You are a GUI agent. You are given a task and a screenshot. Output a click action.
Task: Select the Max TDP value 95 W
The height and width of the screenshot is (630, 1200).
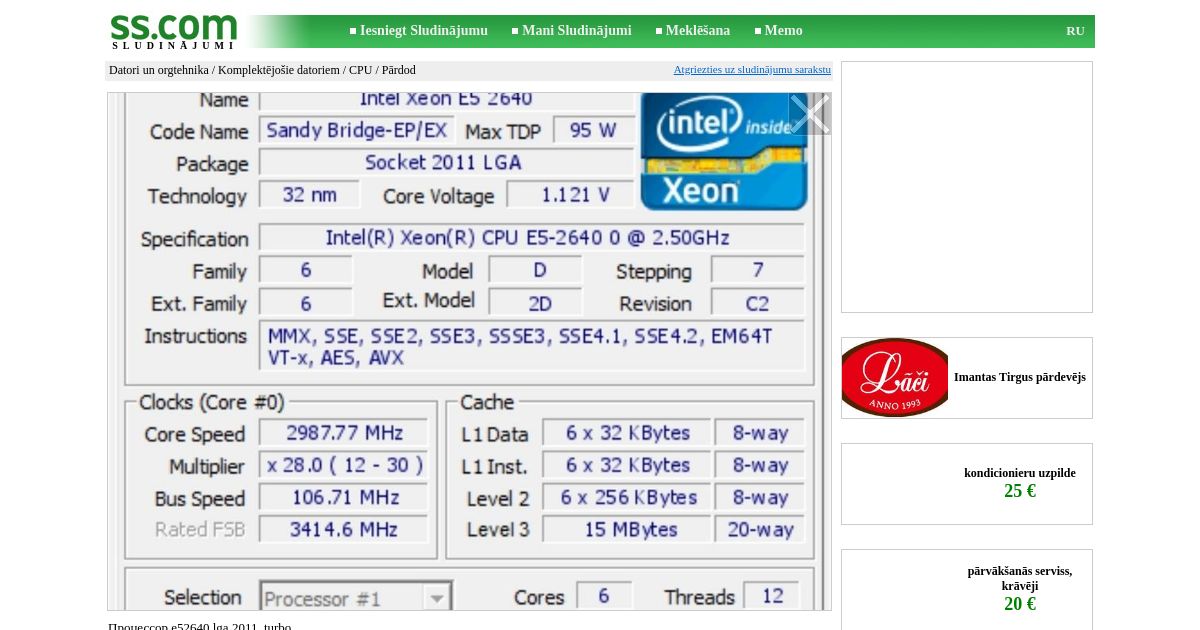point(593,131)
